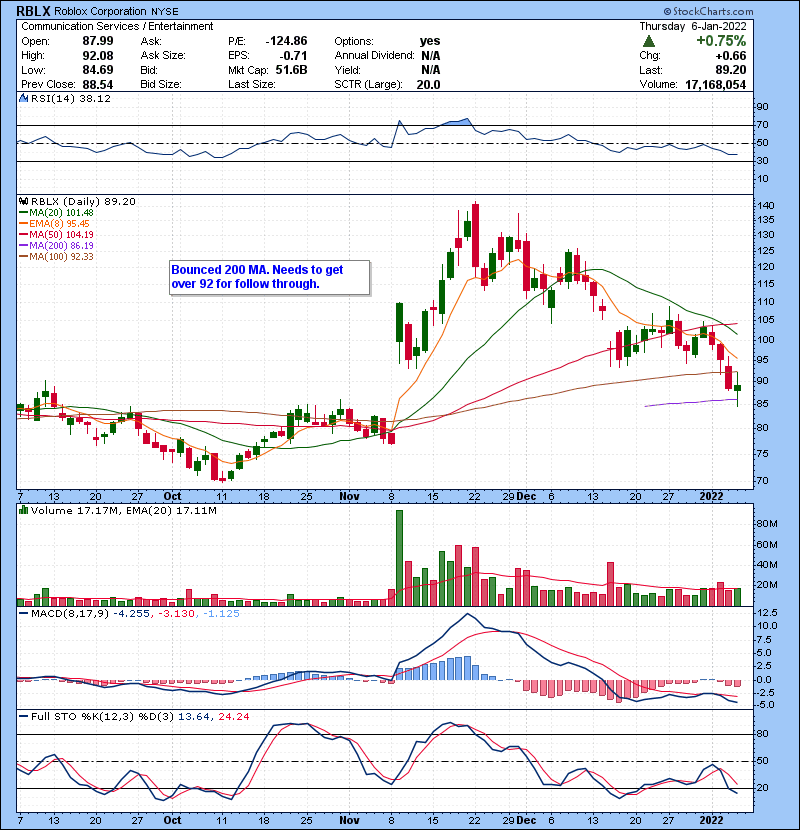Click the Roblox Corporation company name

tap(100, 11)
